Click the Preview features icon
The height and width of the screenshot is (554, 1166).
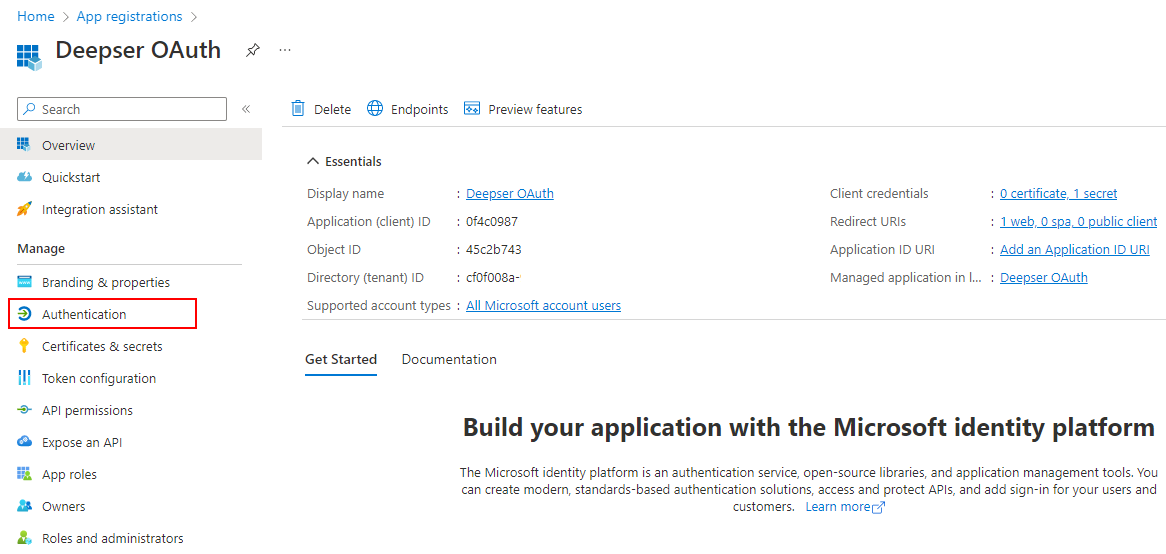coord(471,109)
